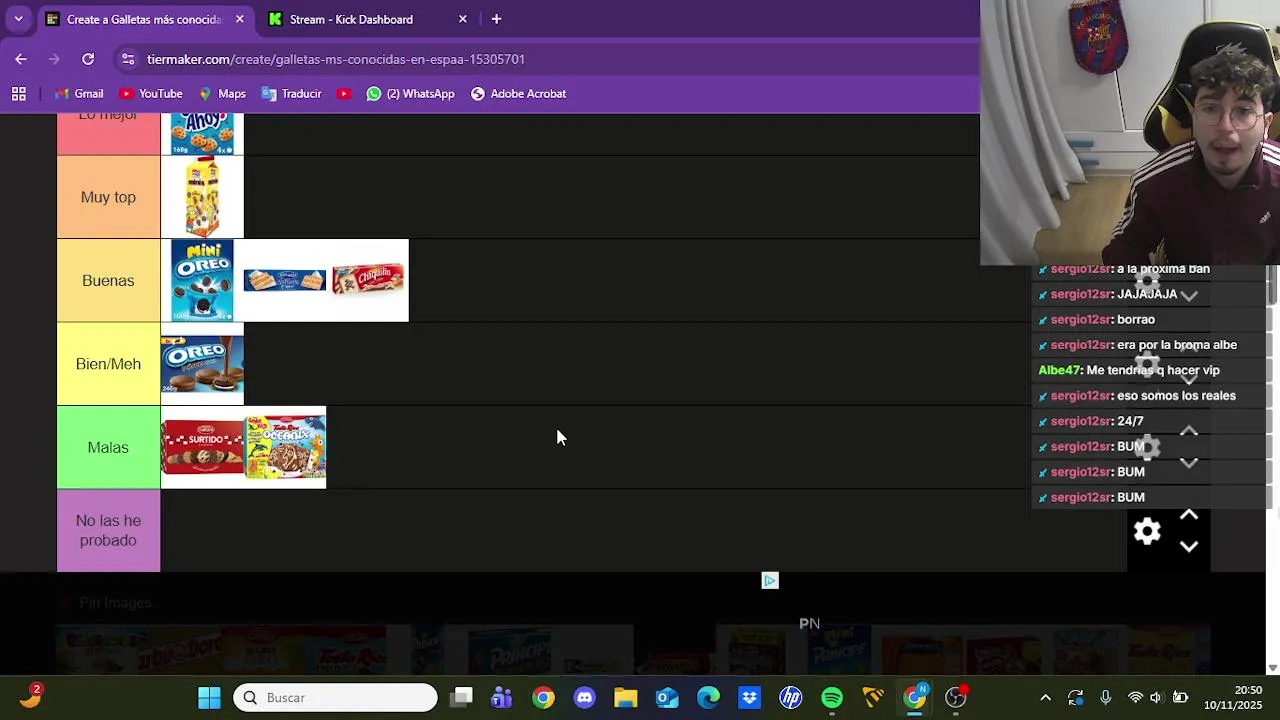Click the blue ad choices icon
Image resolution: width=1280 pixels, height=720 pixels.
point(770,580)
